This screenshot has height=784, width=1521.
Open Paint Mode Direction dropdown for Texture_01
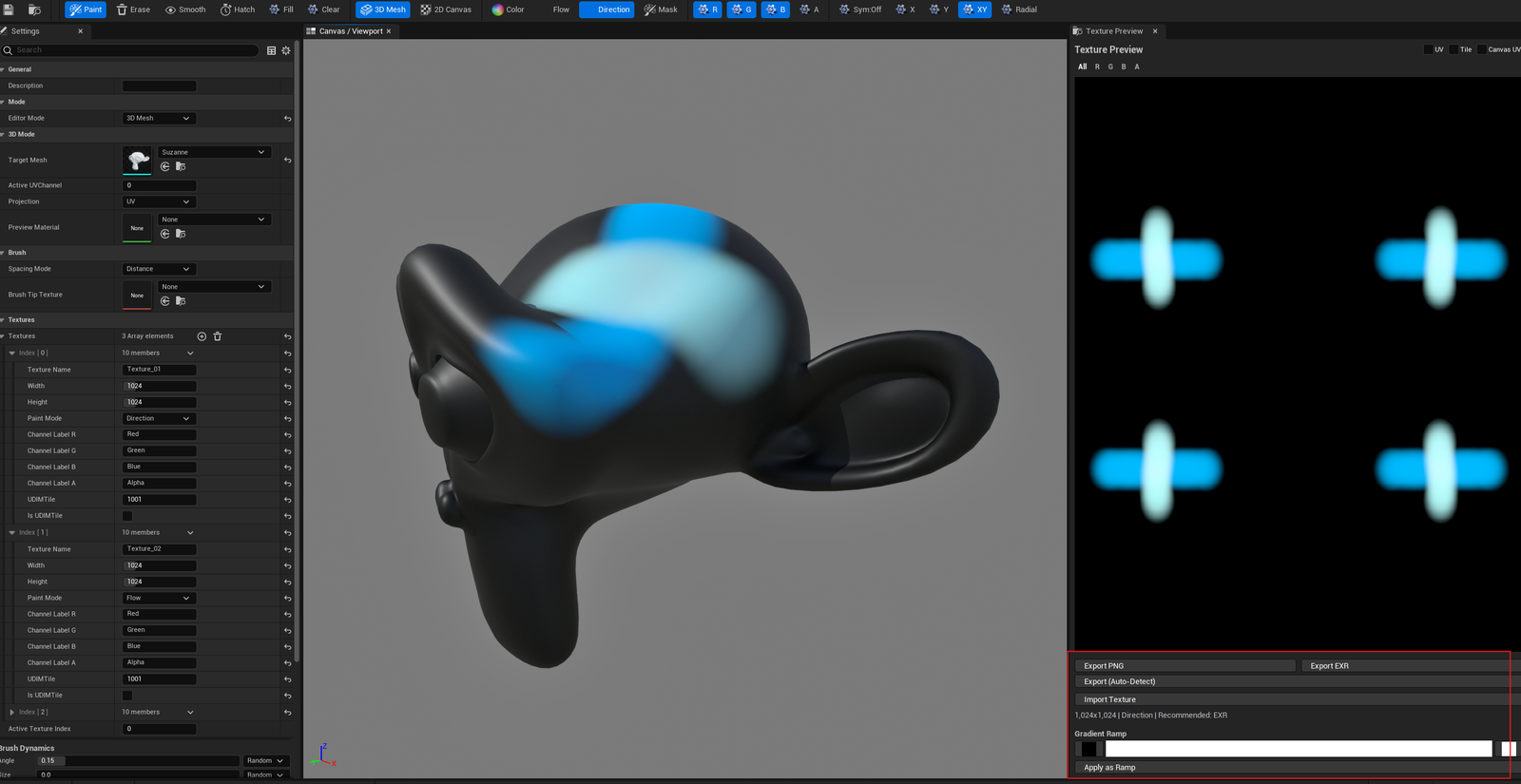(x=159, y=419)
